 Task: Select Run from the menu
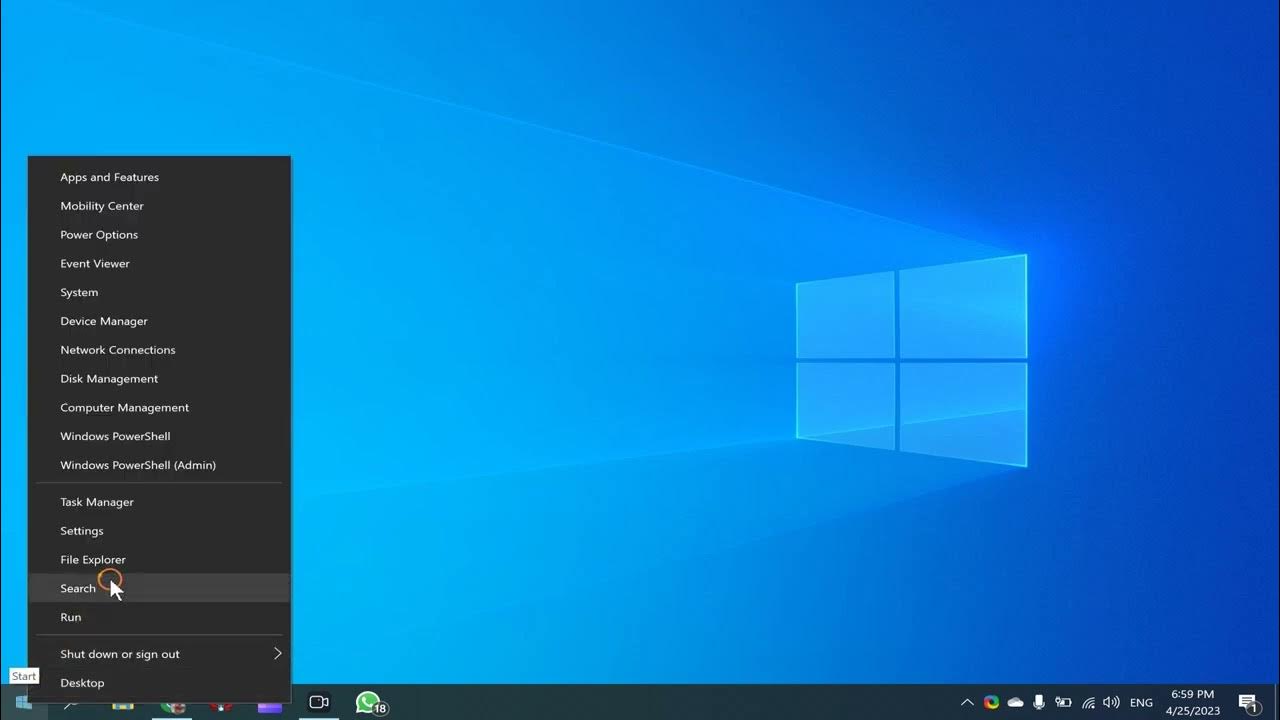[x=71, y=617]
